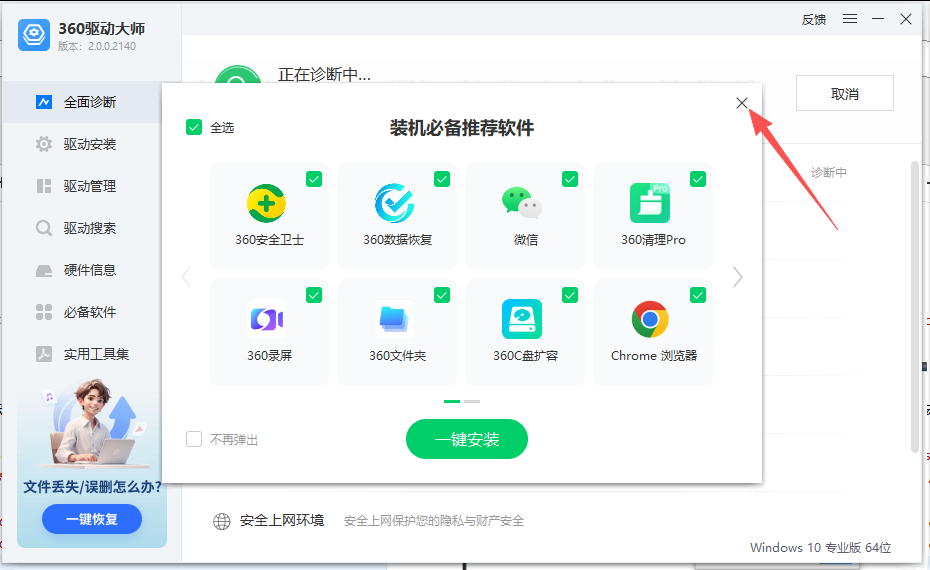Select the first green page indicator
The image size is (930, 570).
[x=452, y=402]
